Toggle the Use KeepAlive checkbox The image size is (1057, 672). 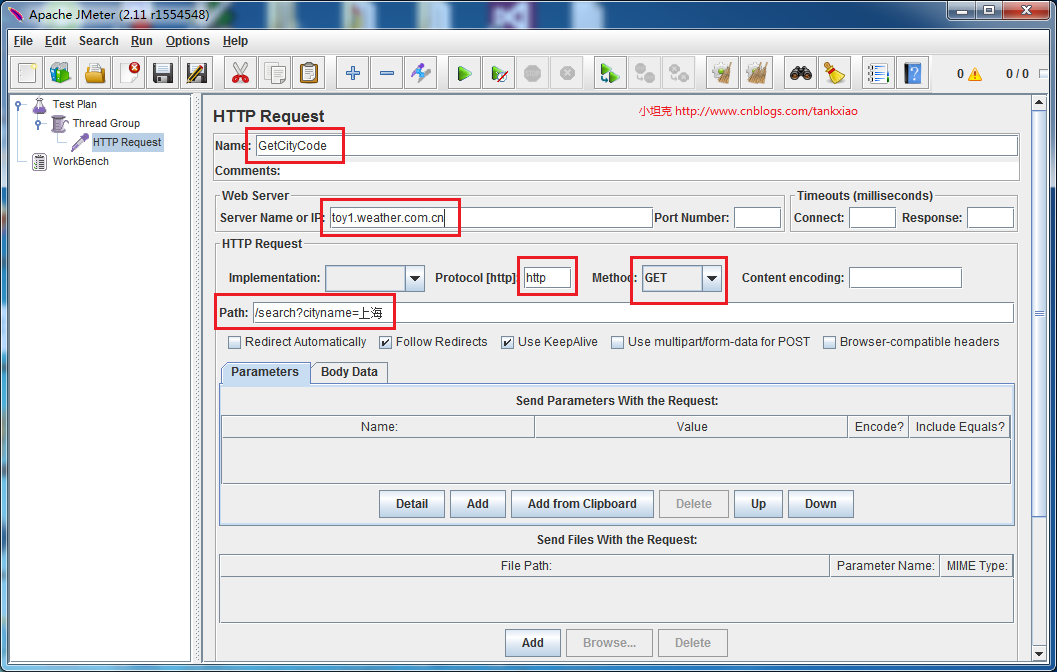pos(508,342)
